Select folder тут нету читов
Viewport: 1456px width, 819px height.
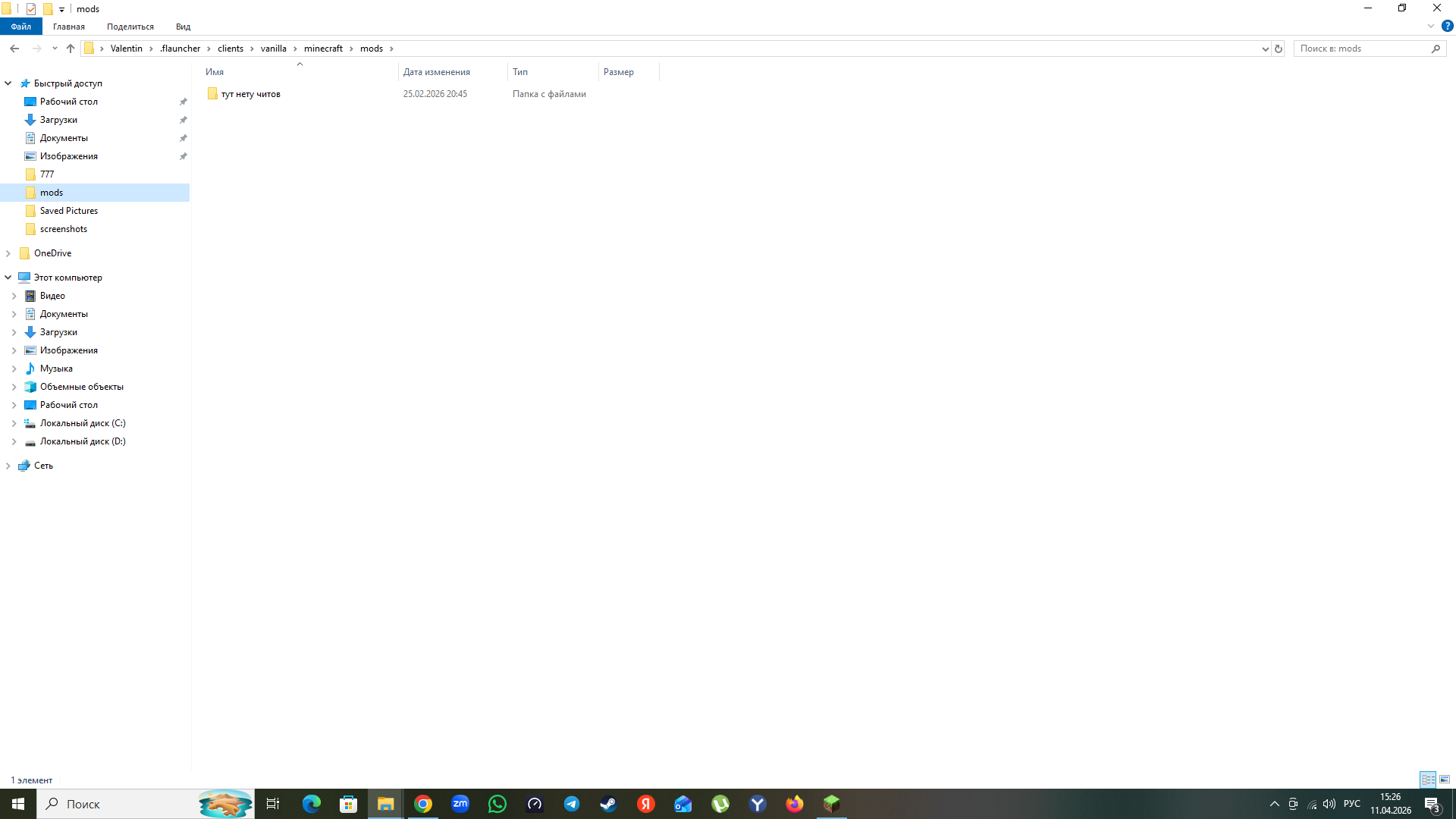point(250,94)
